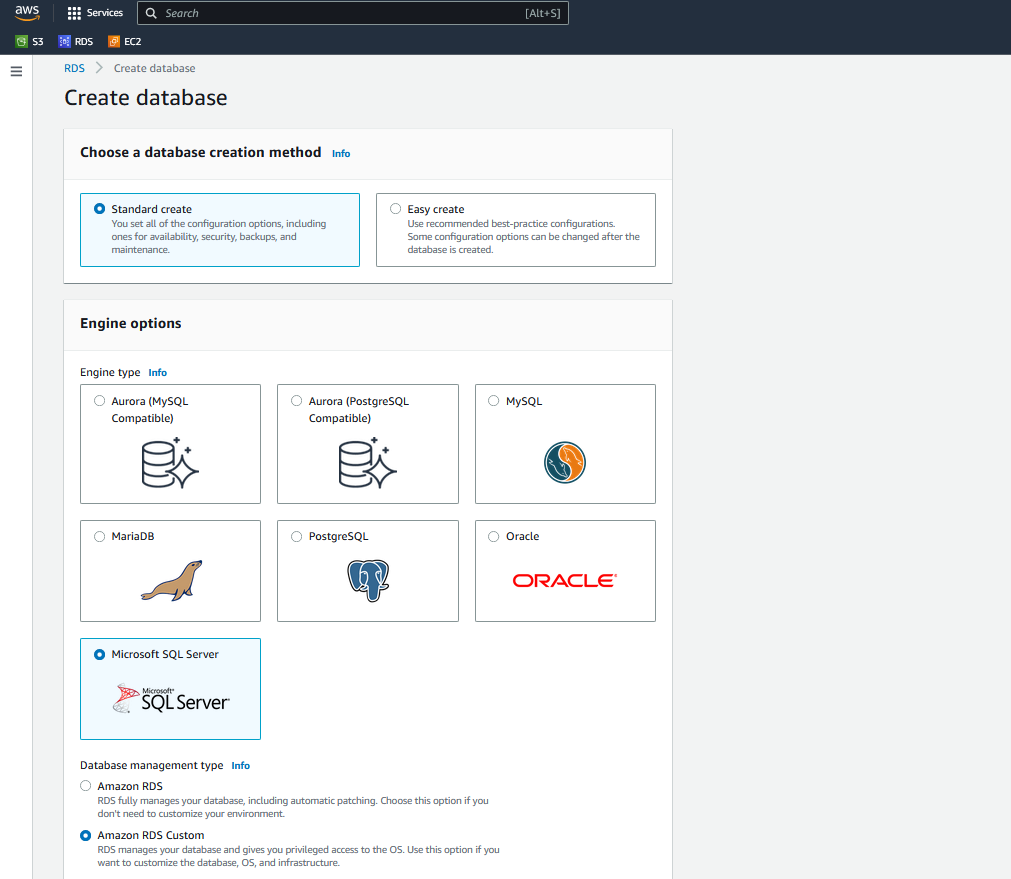Focus the AWS search field
1011x879 pixels.
pos(353,13)
